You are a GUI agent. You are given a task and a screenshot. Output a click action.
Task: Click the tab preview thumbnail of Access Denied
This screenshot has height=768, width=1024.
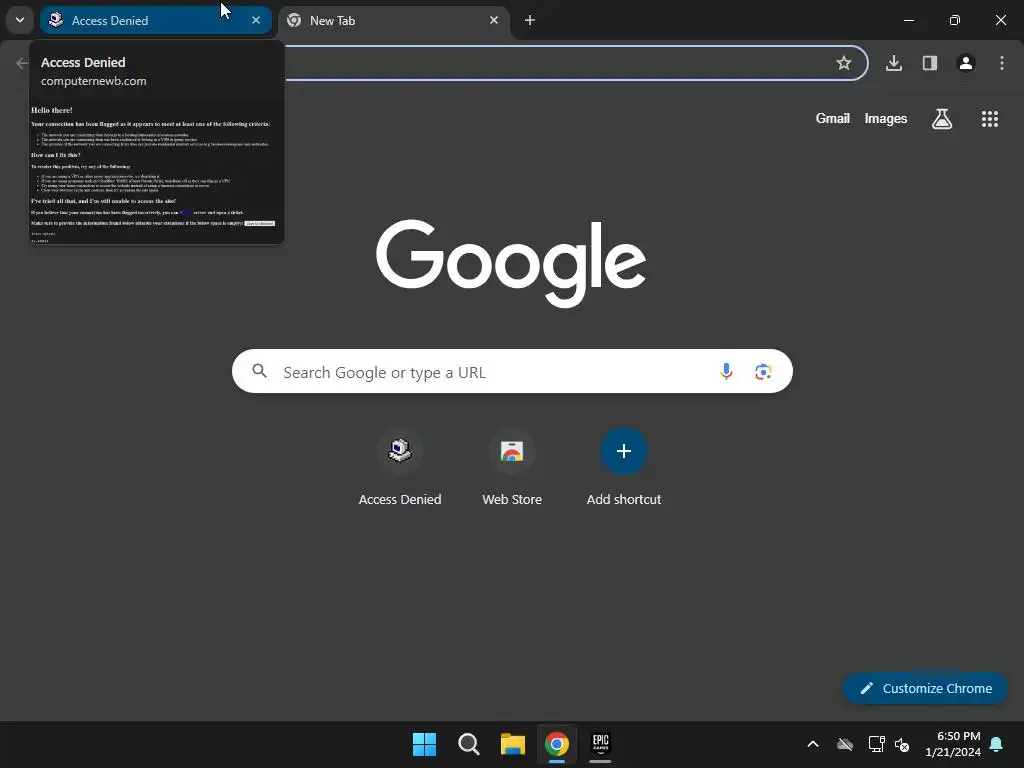point(157,172)
